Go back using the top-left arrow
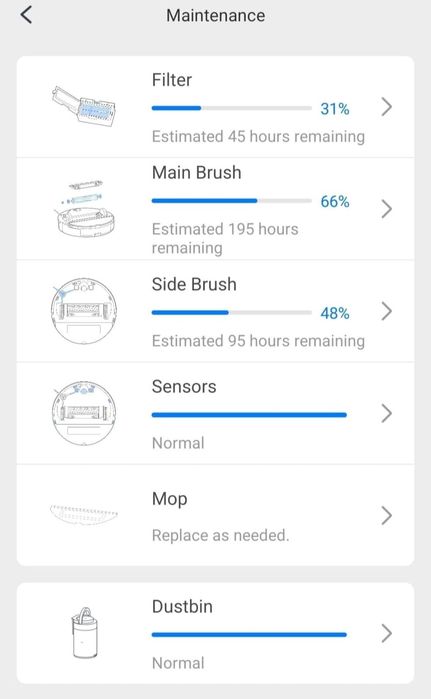 26,15
